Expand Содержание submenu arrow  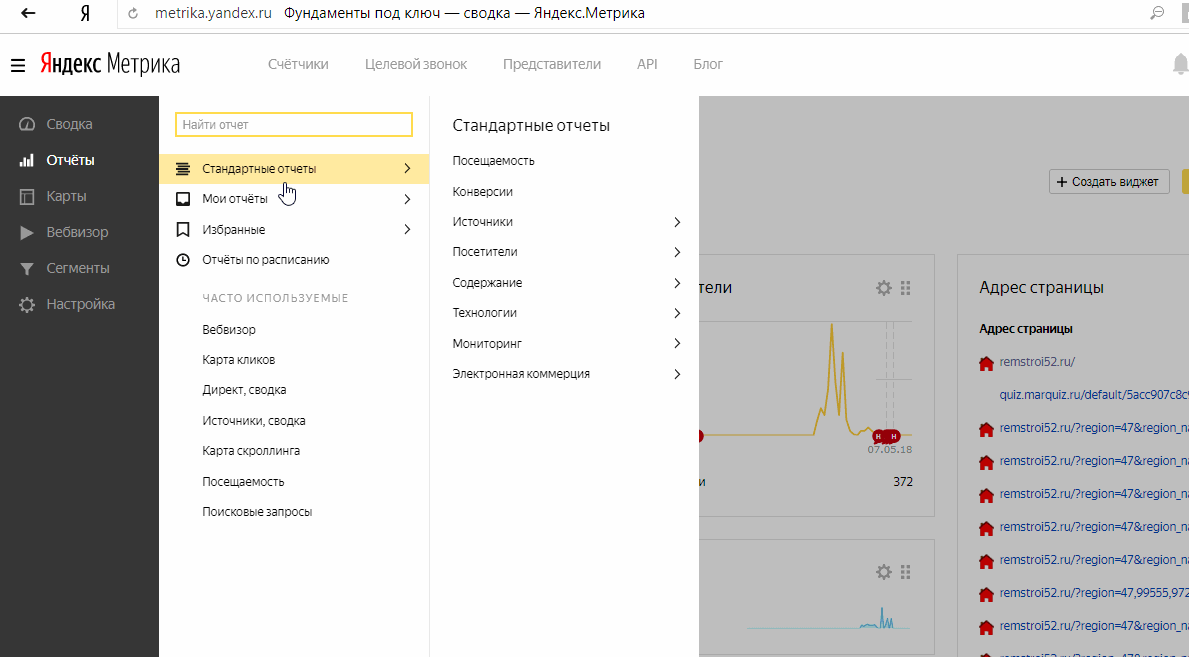677,283
